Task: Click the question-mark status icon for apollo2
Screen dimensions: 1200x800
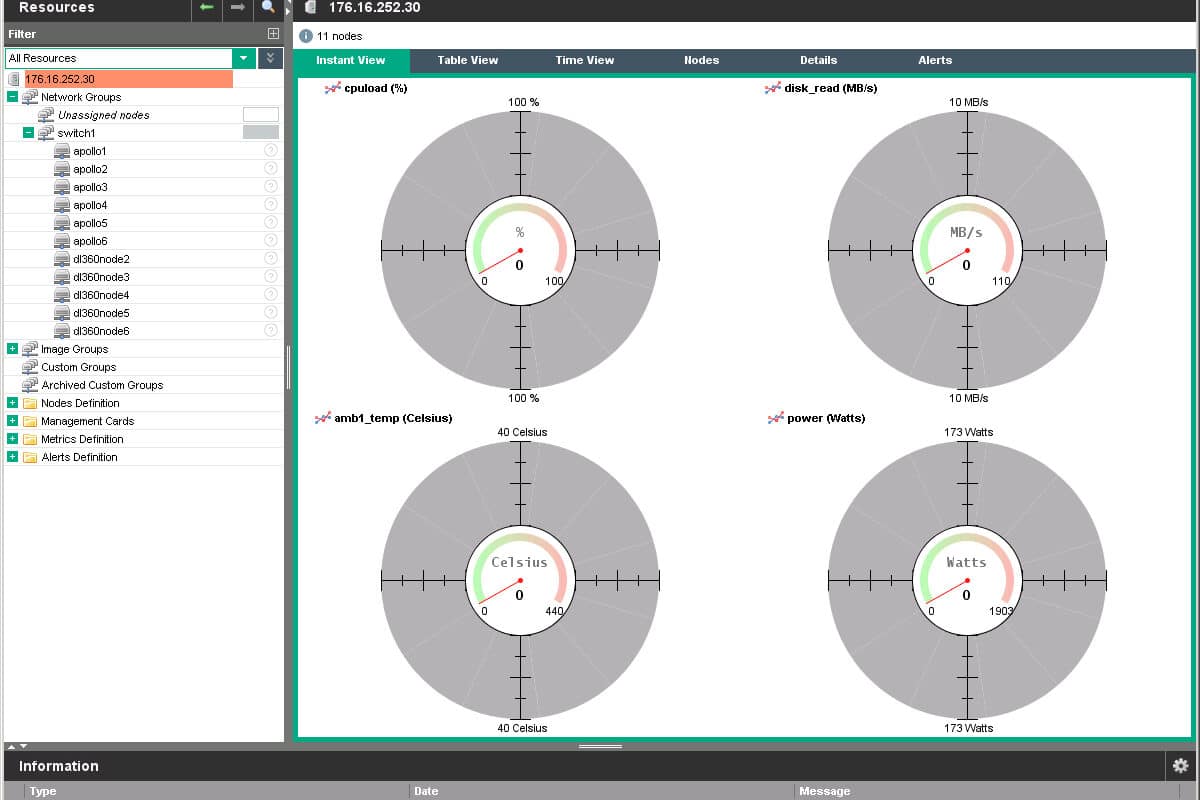Action: (270, 168)
